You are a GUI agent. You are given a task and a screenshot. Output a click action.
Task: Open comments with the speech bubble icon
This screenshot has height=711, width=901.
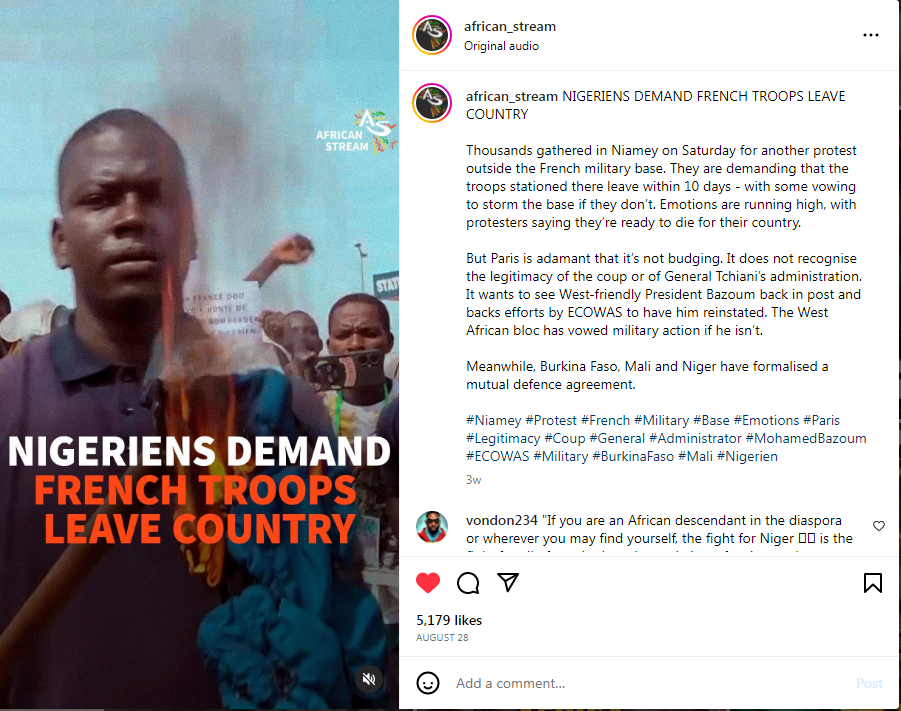coord(468,583)
